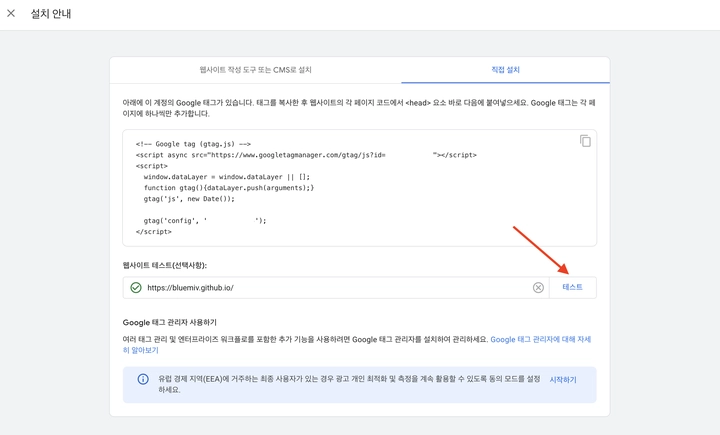720x435 pixels.
Task: Click the 설치 안내 heading text
Action: click(x=51, y=14)
